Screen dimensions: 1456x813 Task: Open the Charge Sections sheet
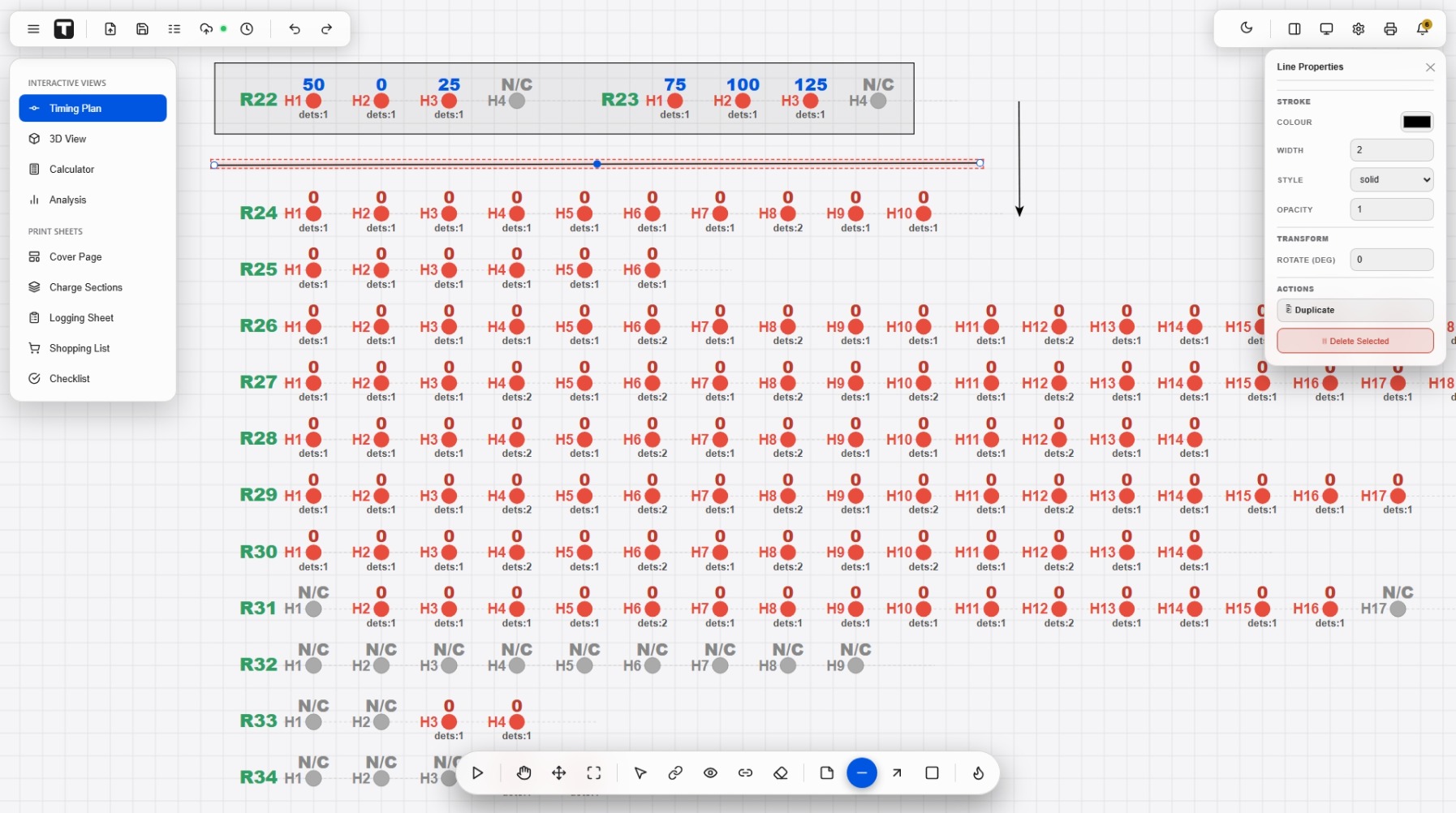tap(93, 287)
